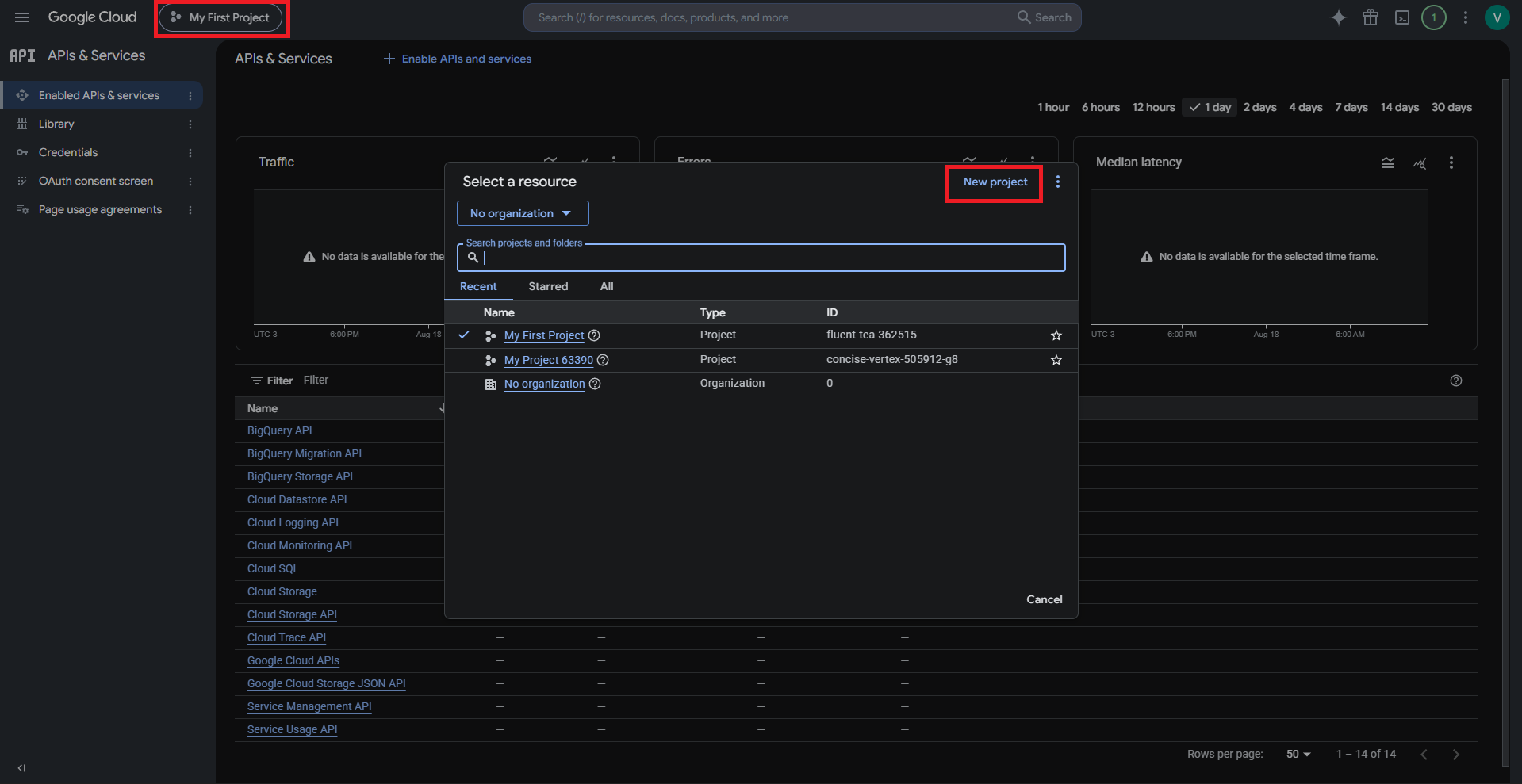Go to next page of table
This screenshot has height=784, width=1522.
pos(1456,755)
